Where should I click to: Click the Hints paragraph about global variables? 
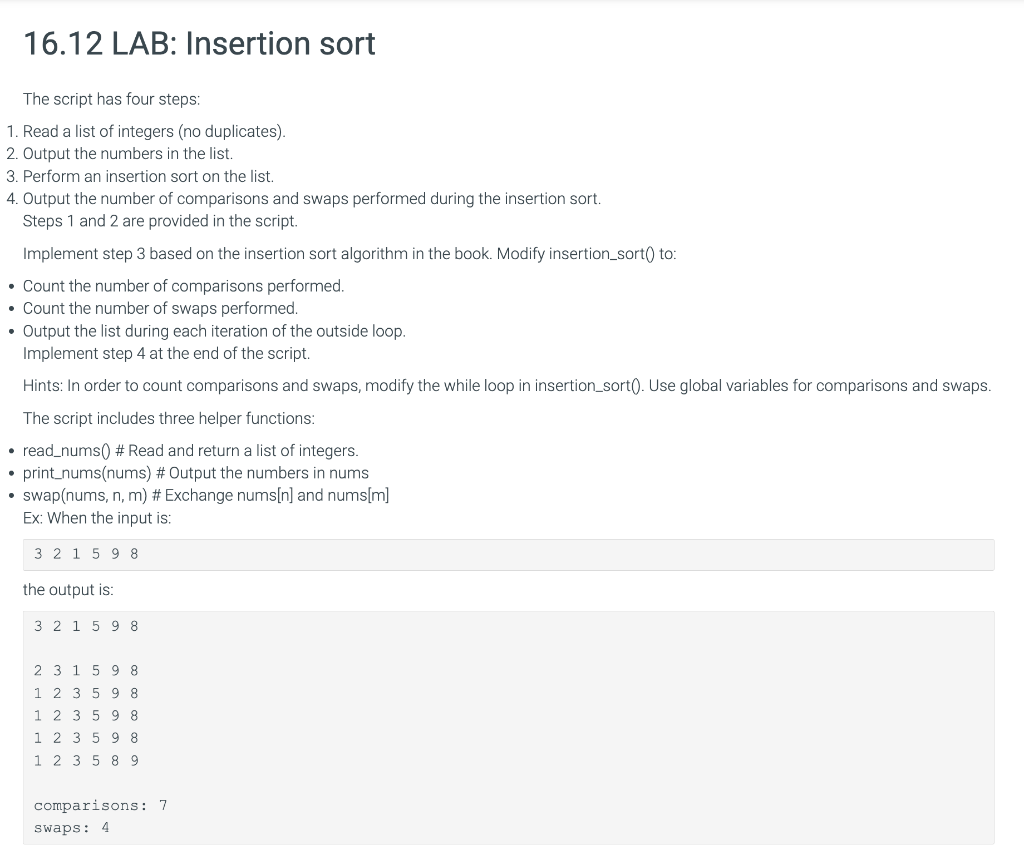507,386
